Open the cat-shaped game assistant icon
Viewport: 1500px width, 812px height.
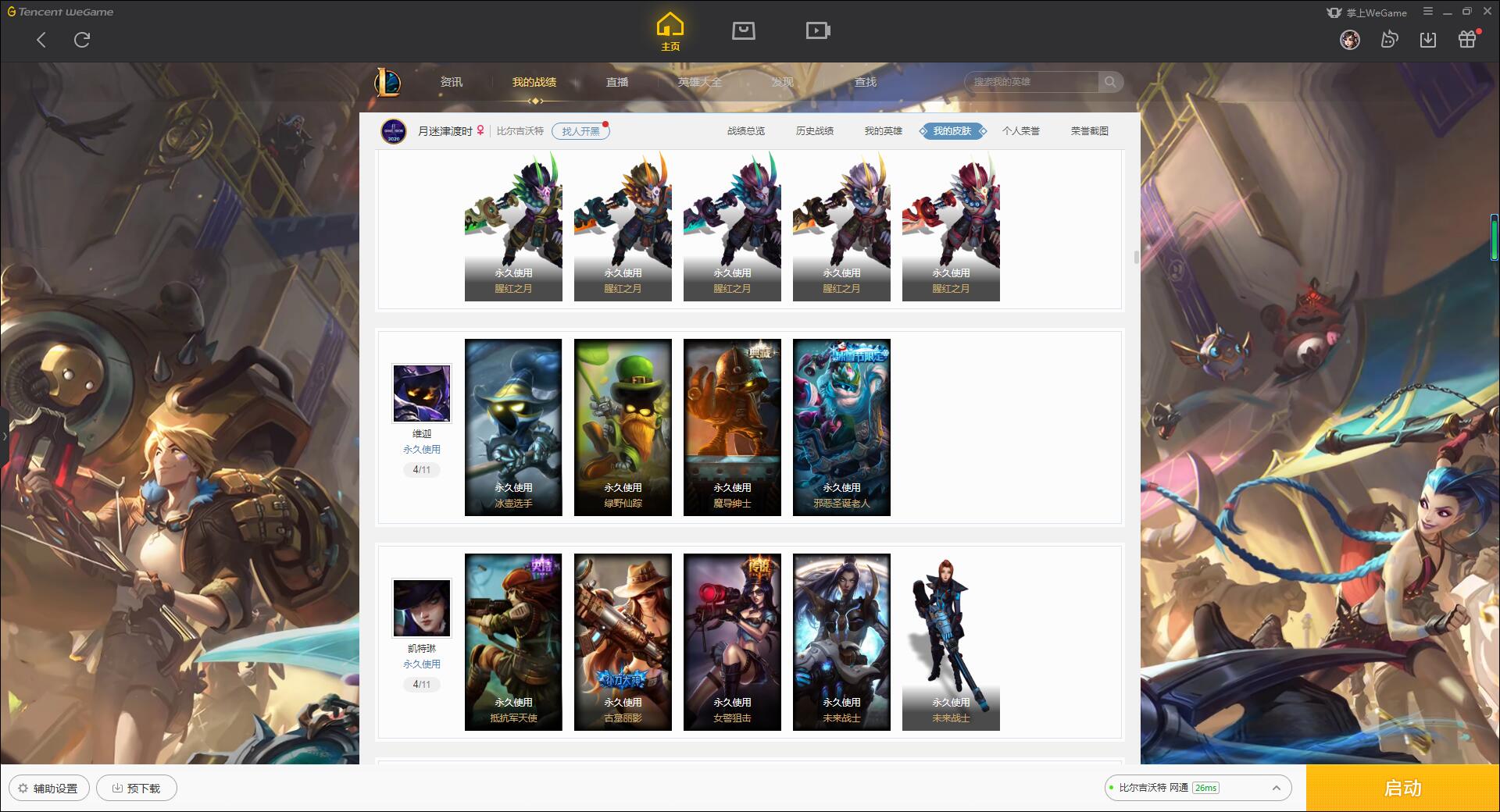coord(1389,40)
